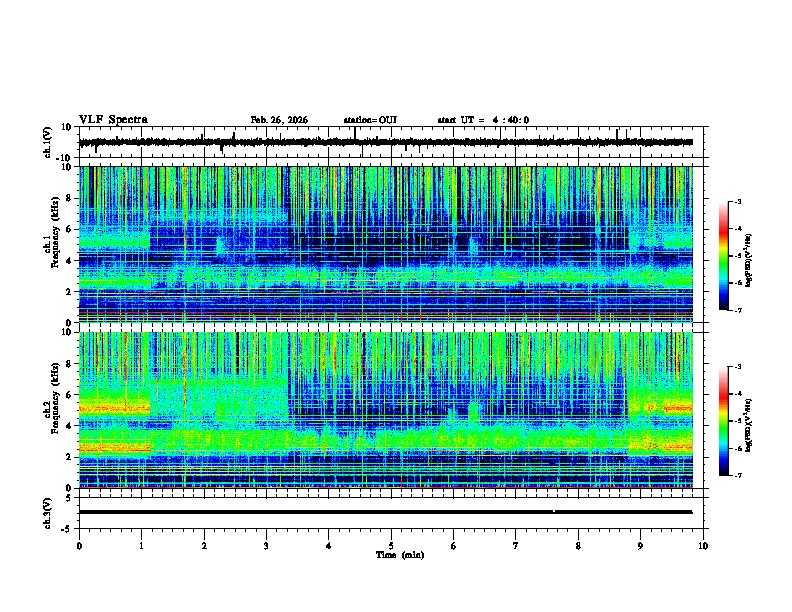Click the '-10' tick on ch.1(V) axis
This screenshot has width=792, height=612.
tap(65, 158)
